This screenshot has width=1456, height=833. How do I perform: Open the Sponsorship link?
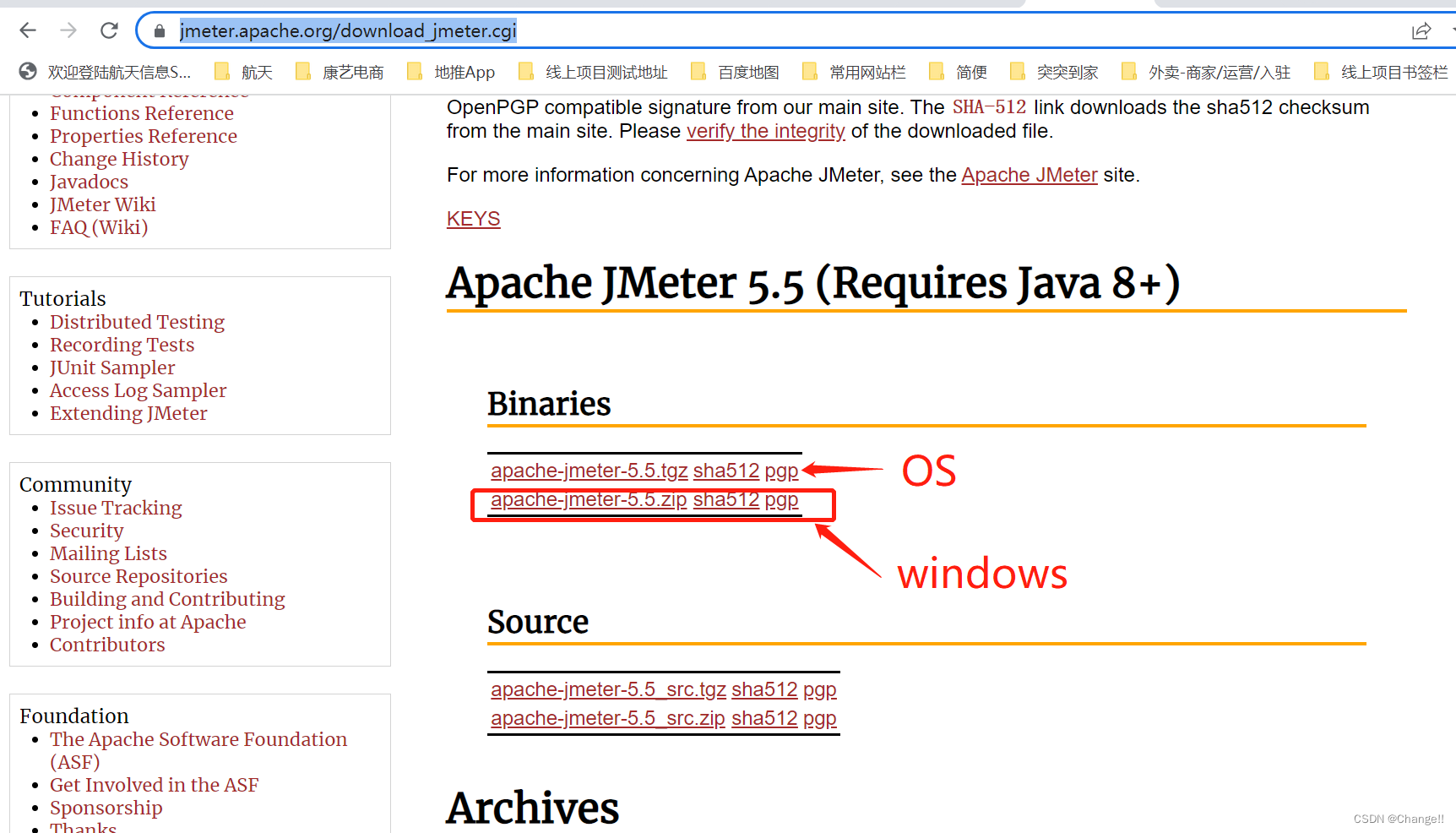pyautogui.click(x=106, y=808)
